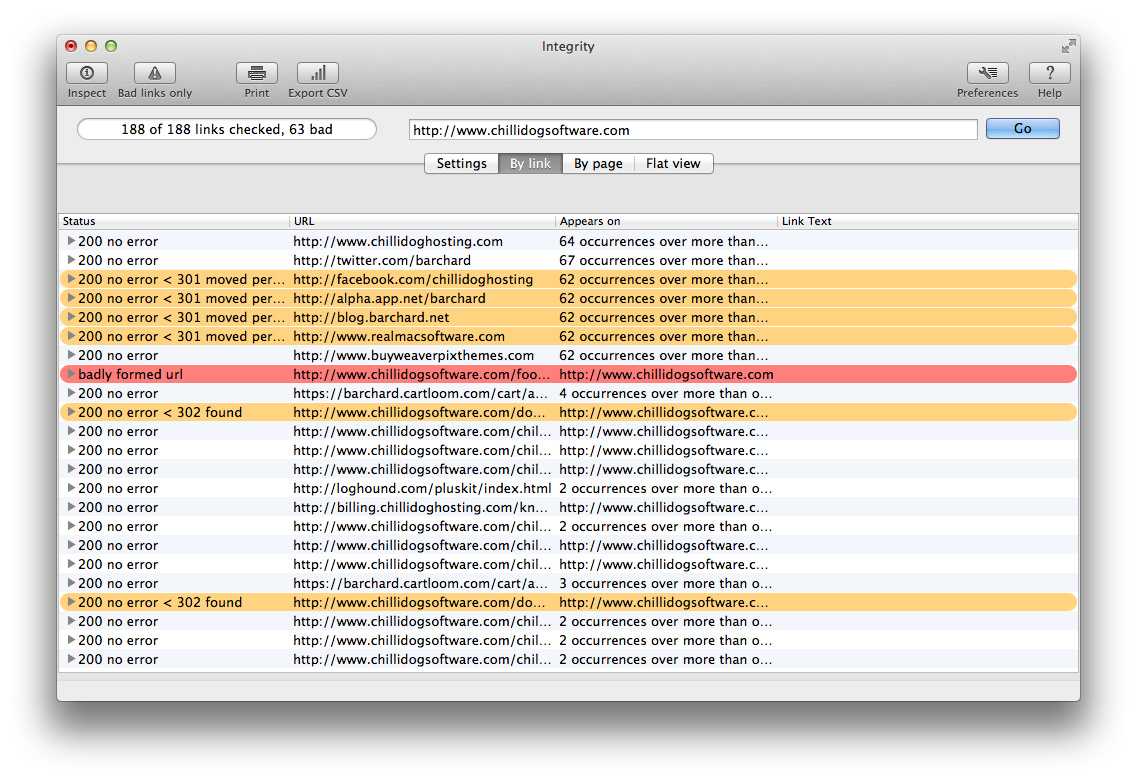Show the Flat view tab
Screen dimensions: 1137x780
pyautogui.click(x=674, y=164)
